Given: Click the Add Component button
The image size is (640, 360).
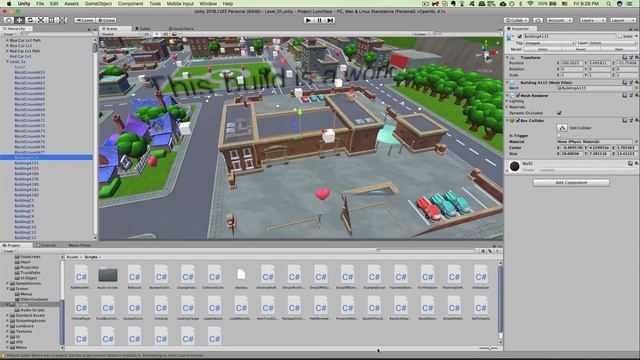Looking at the screenshot, I should (571, 182).
